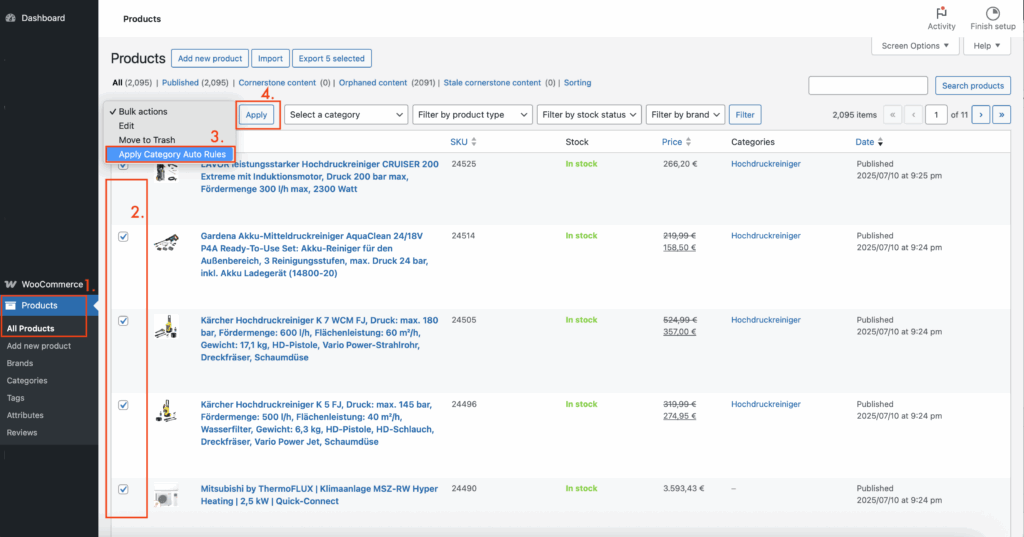Open Categories sidebar item
Screen dimensions: 1024x537
pyautogui.click(x=27, y=380)
